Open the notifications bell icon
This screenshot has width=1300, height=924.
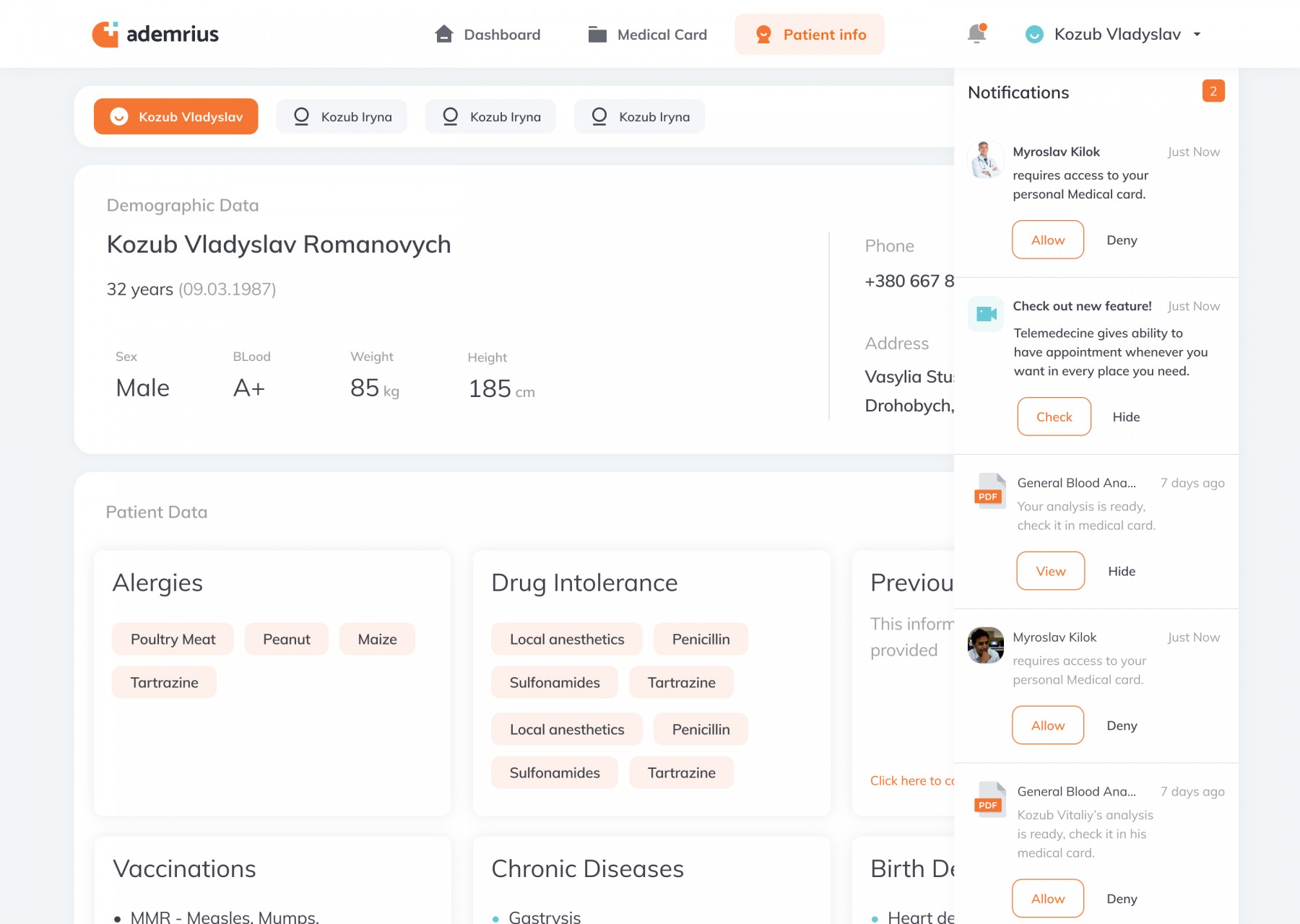(x=976, y=34)
